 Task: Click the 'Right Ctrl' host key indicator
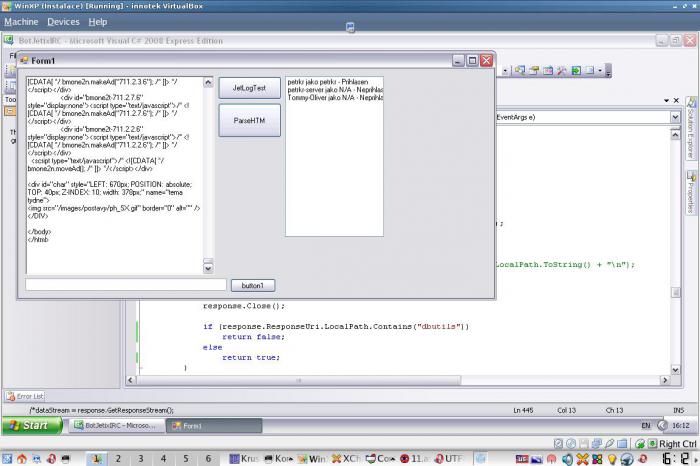(673, 444)
